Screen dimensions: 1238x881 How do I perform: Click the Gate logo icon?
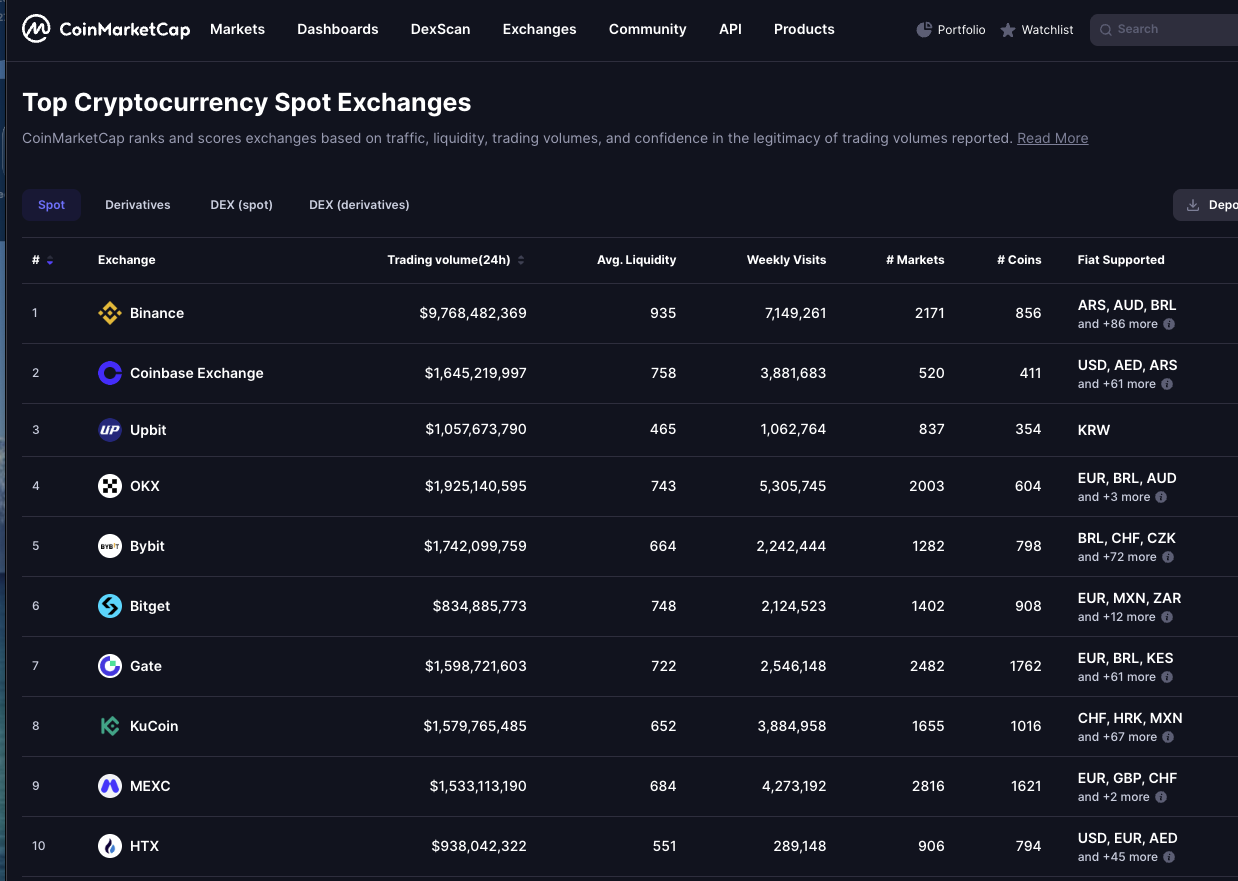[x=110, y=666]
